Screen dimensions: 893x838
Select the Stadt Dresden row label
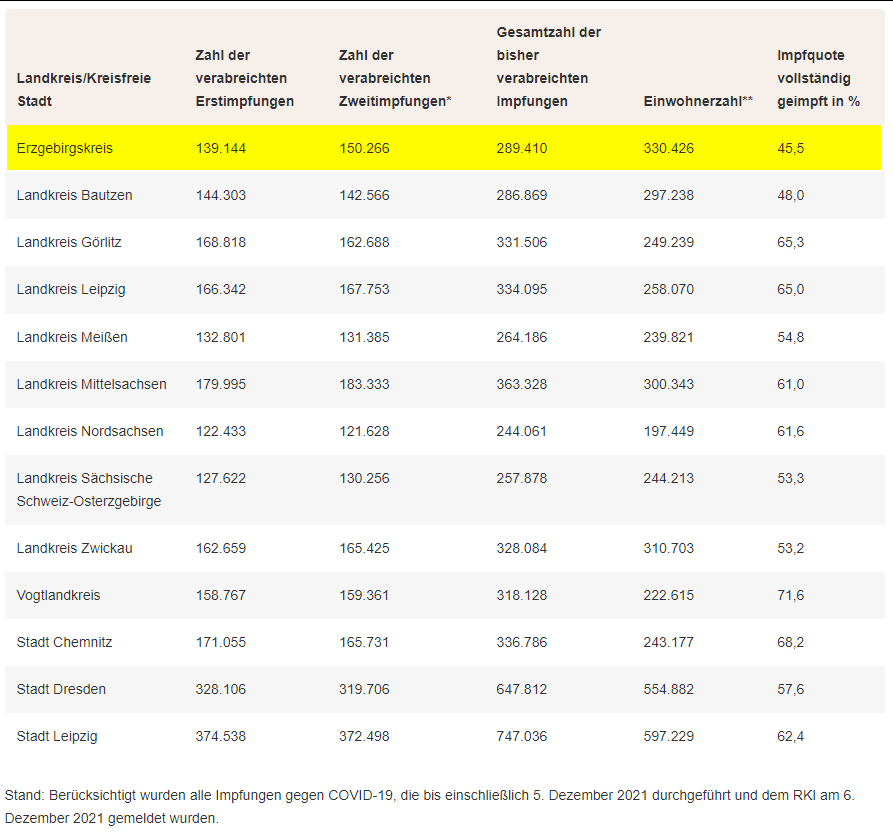pos(61,689)
